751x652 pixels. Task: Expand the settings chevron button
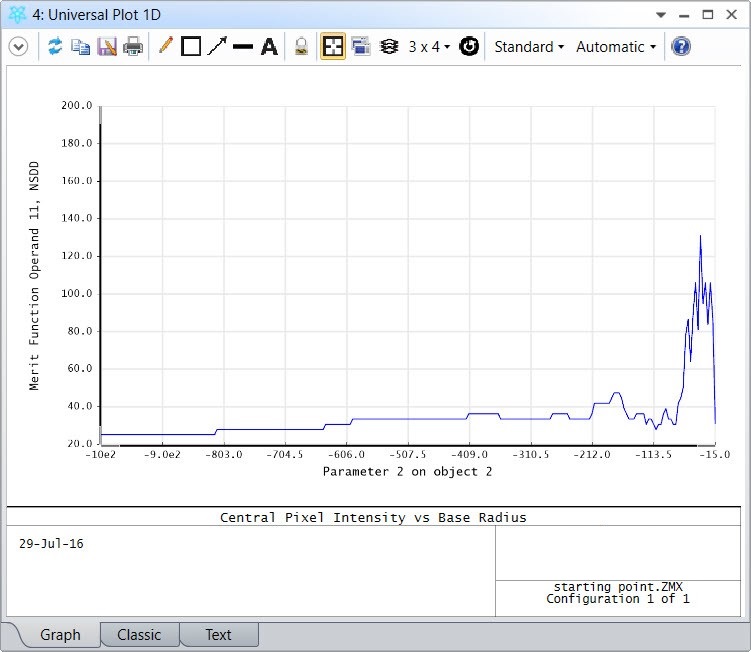tap(19, 47)
